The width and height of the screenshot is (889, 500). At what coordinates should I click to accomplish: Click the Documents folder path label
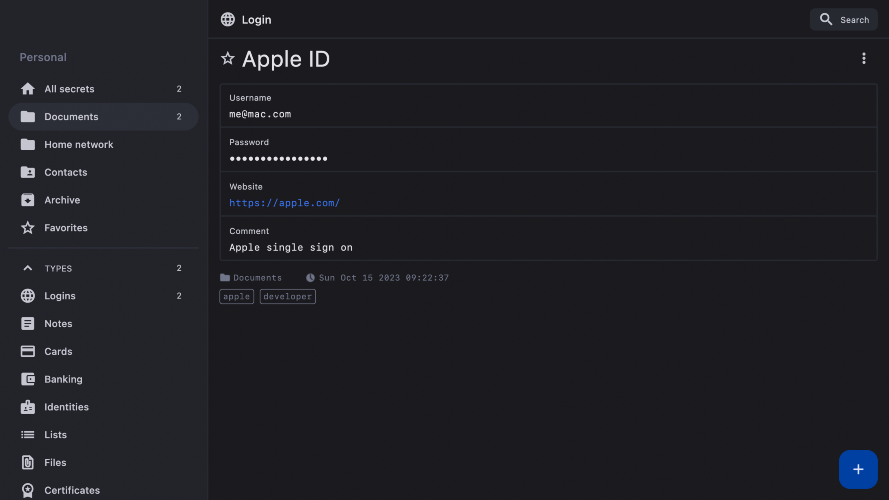[257, 278]
